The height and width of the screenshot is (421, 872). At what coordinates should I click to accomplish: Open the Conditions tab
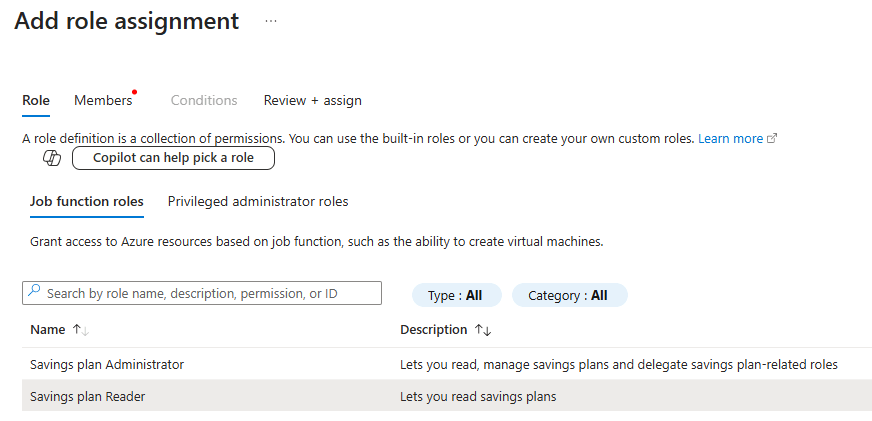tap(204, 100)
